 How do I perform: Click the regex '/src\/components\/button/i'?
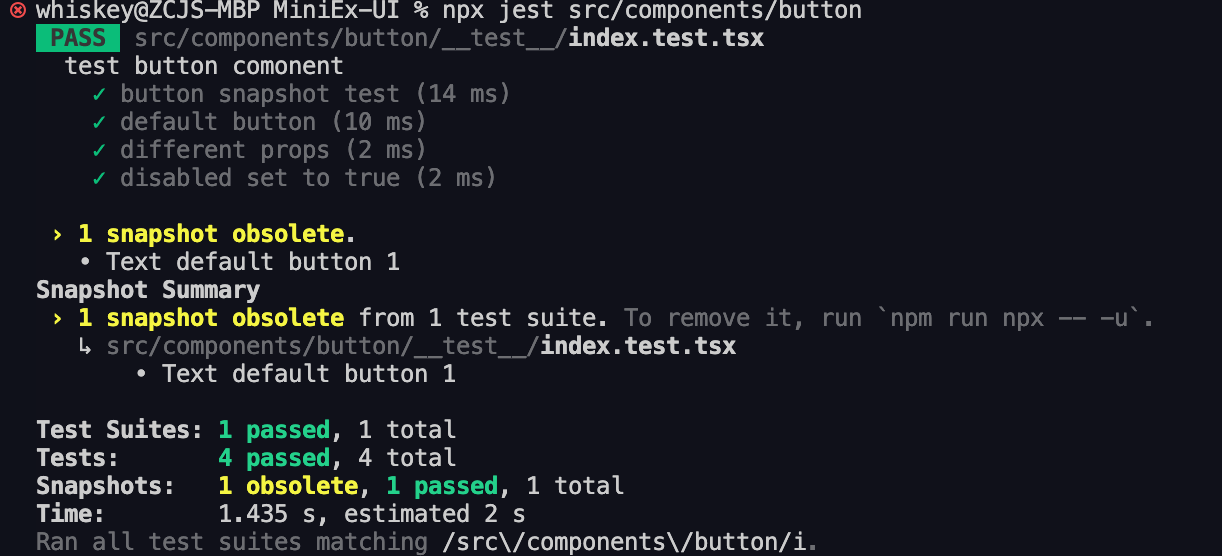625,542
